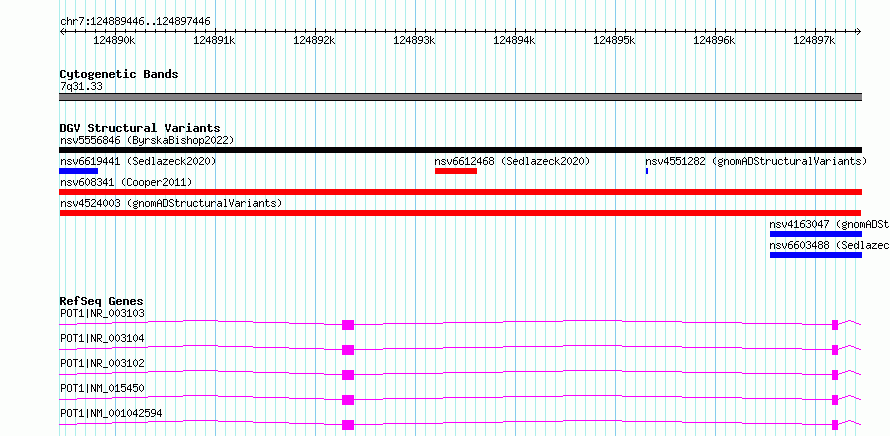Click the small right exon of POT1|NR_003103
Screen dimensions: 890x436
[x=835, y=325]
